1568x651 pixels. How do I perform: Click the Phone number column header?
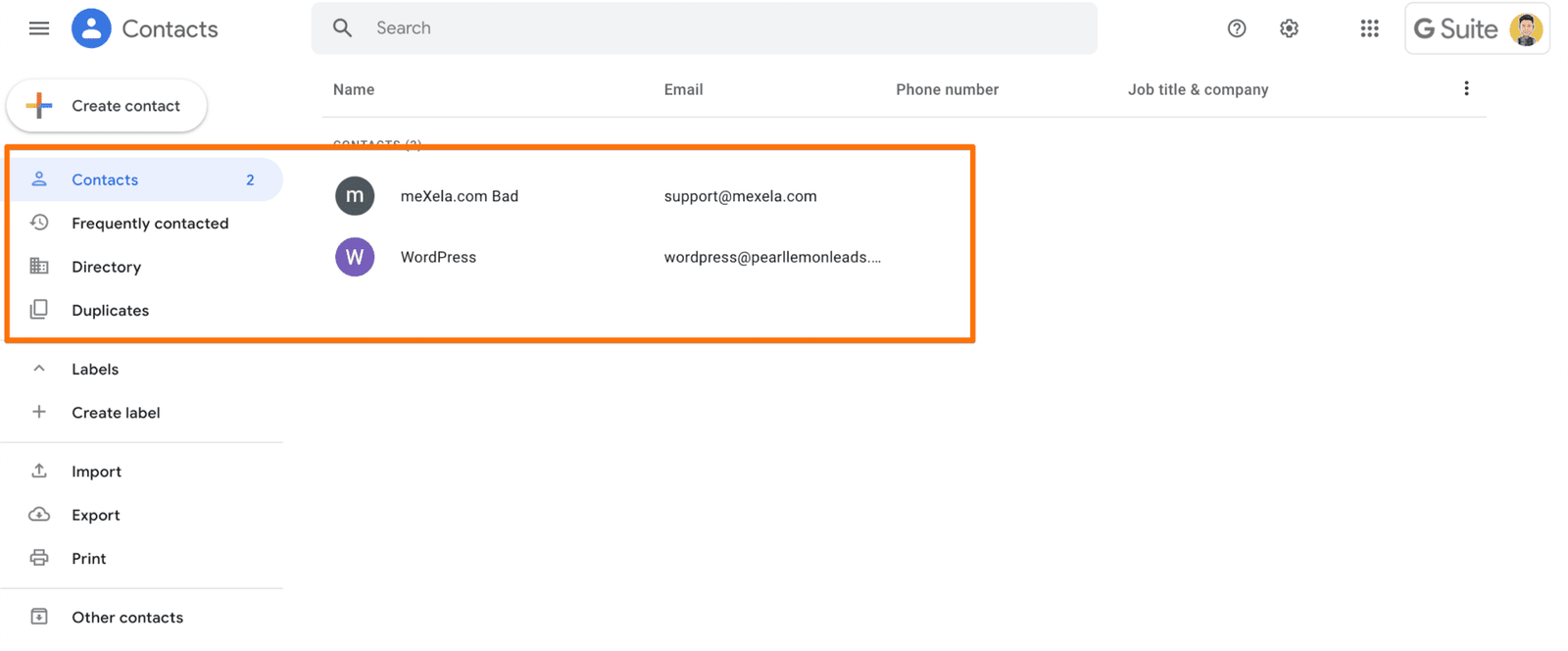(947, 89)
